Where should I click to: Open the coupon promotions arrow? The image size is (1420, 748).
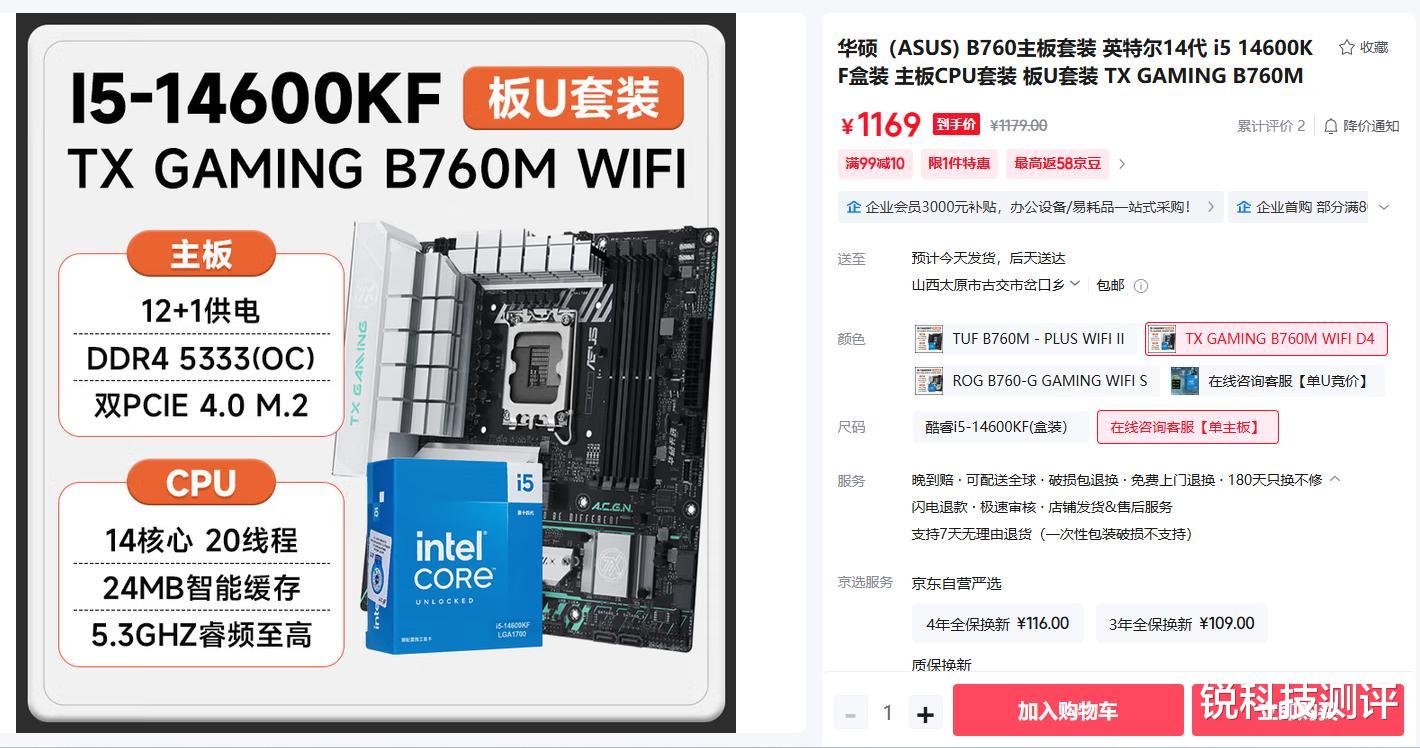(1122, 164)
